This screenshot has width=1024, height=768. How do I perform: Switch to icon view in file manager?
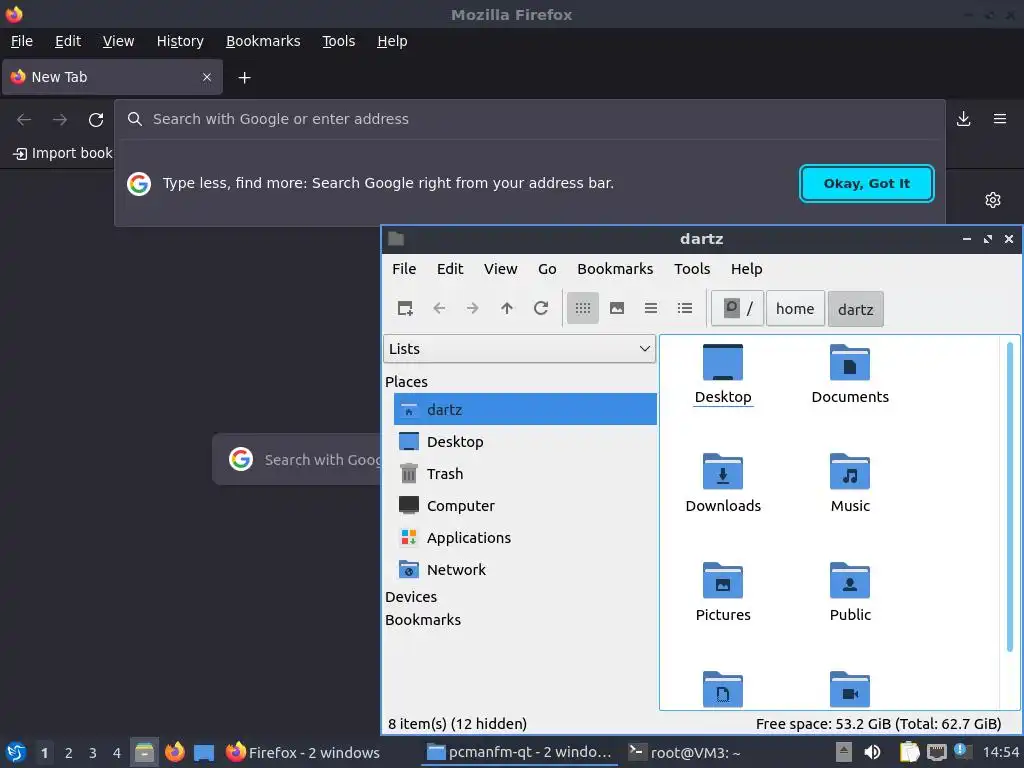coord(583,308)
